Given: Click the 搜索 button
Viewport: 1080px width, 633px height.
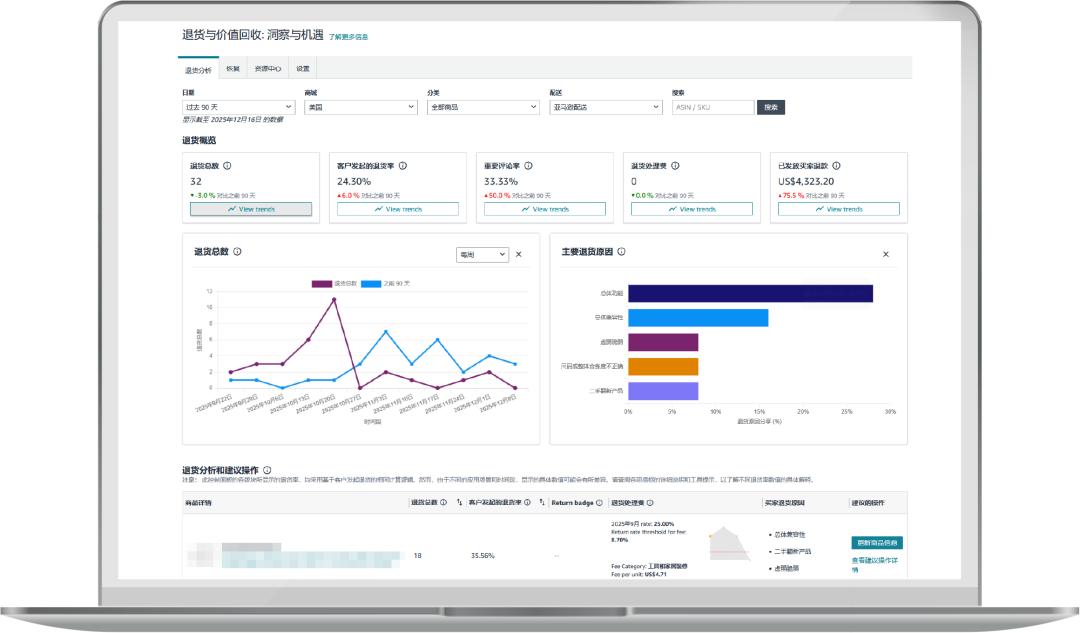Looking at the screenshot, I should (x=771, y=107).
